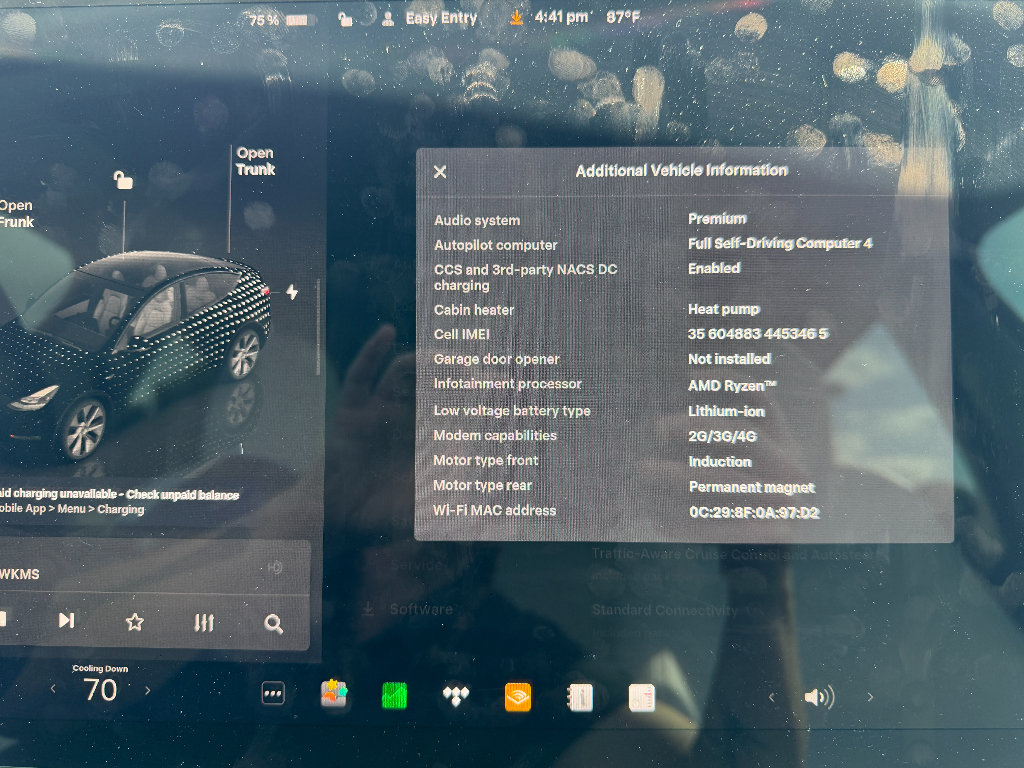The image size is (1024, 768).
Task: Open the white notepad app icon
Action: click(641, 698)
